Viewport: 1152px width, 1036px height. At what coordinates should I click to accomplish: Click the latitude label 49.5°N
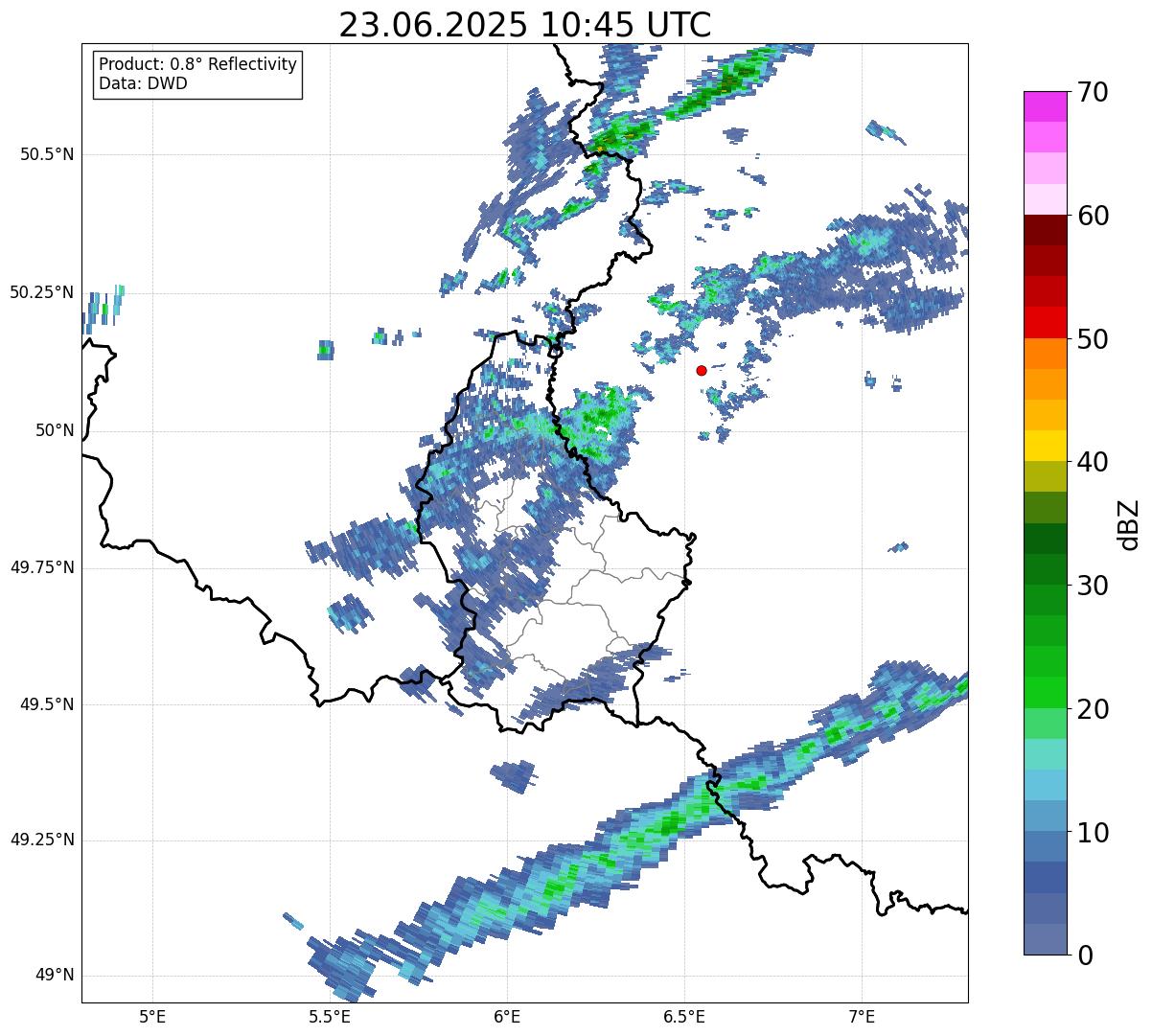(47, 704)
